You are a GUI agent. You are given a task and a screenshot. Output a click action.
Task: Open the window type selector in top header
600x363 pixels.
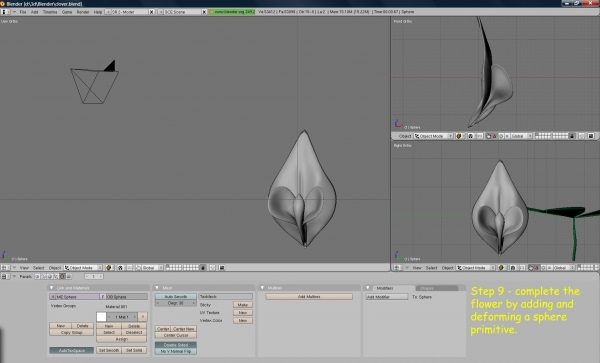point(5,12)
